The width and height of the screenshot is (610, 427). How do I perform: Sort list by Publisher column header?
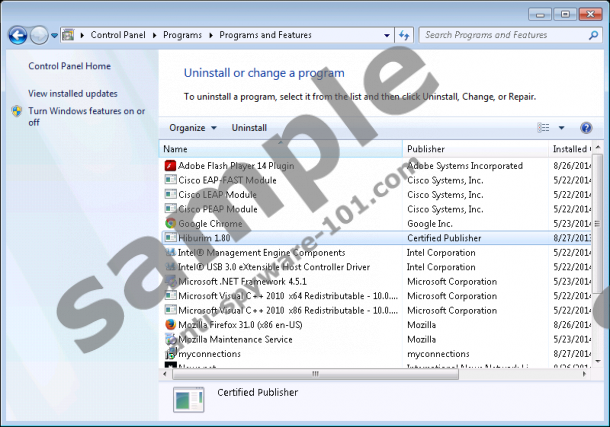[426, 149]
